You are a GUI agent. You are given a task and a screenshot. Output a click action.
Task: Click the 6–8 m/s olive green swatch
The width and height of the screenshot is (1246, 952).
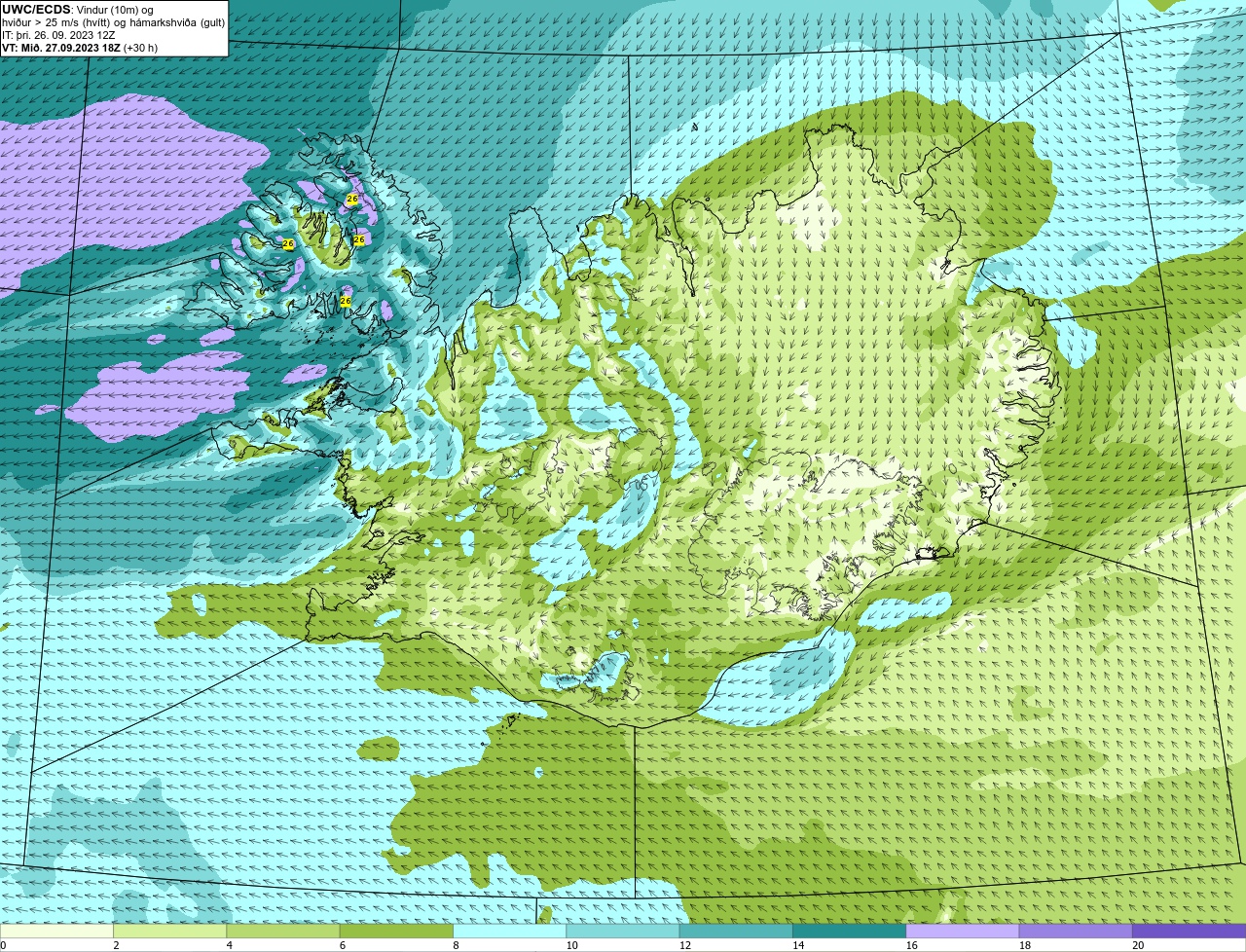396,932
